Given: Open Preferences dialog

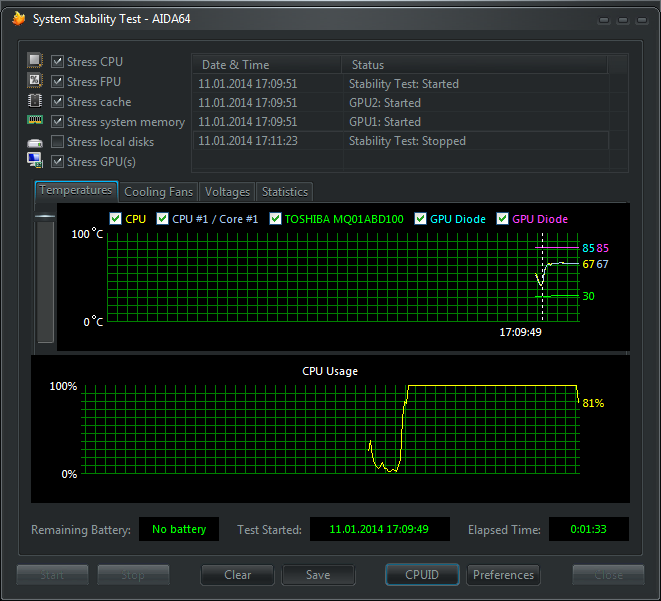Looking at the screenshot, I should point(503,575).
